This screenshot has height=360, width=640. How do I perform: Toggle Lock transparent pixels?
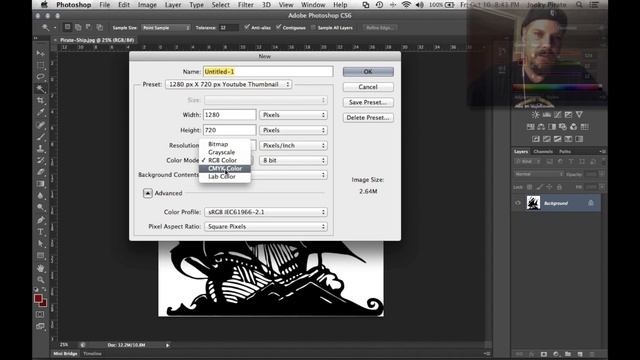point(529,187)
